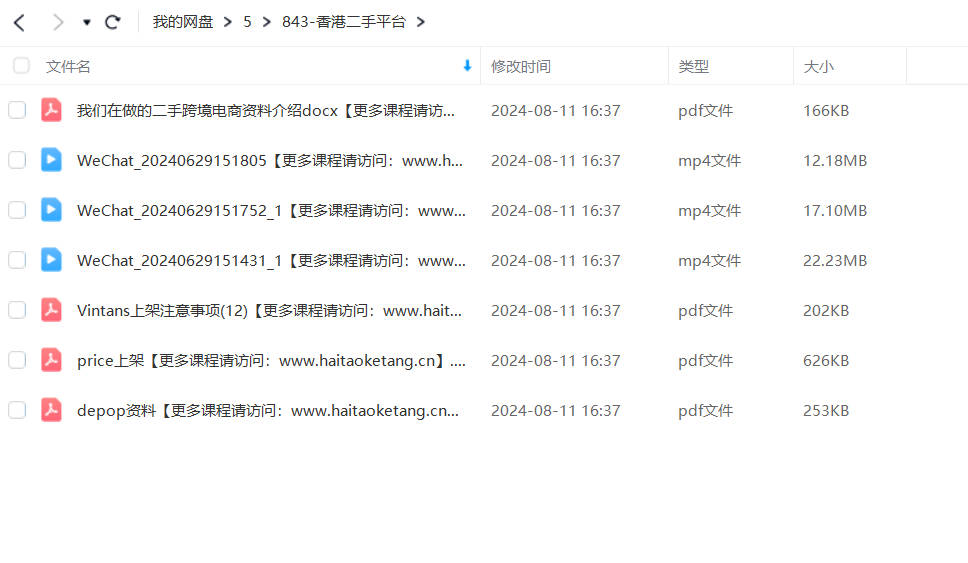Click the 253KB size cell

(x=826, y=411)
